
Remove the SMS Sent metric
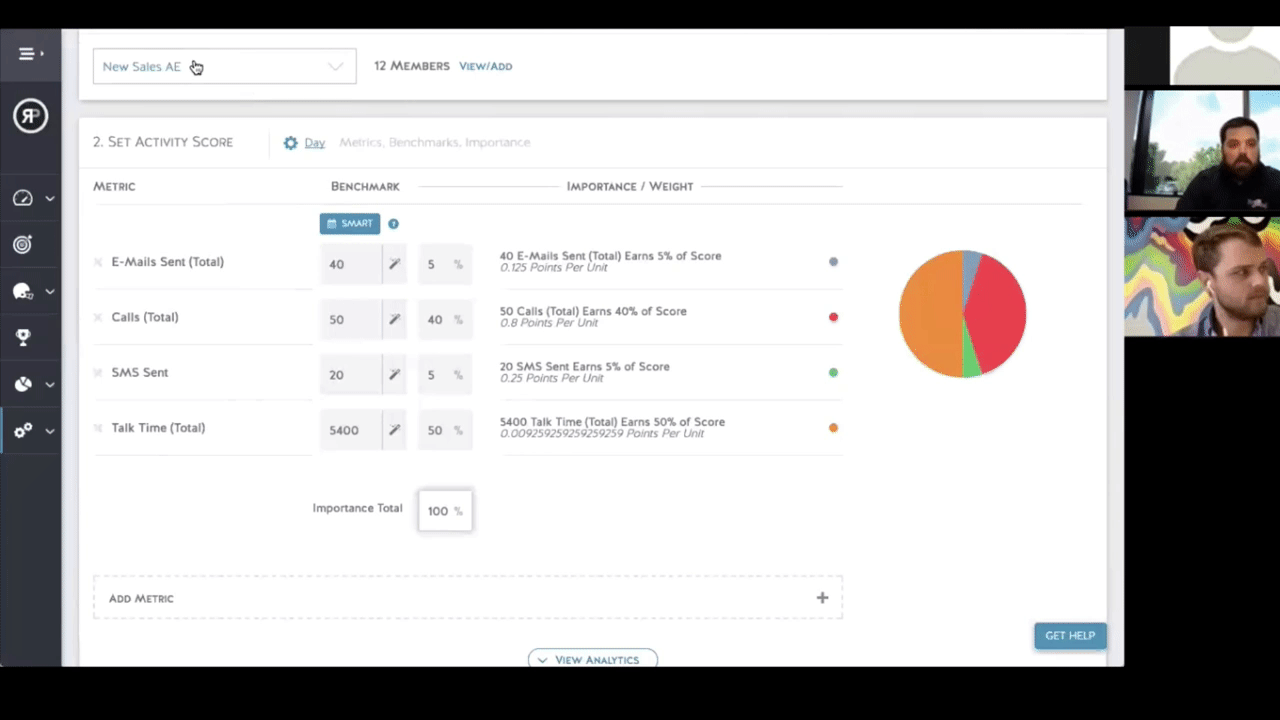(x=97, y=372)
